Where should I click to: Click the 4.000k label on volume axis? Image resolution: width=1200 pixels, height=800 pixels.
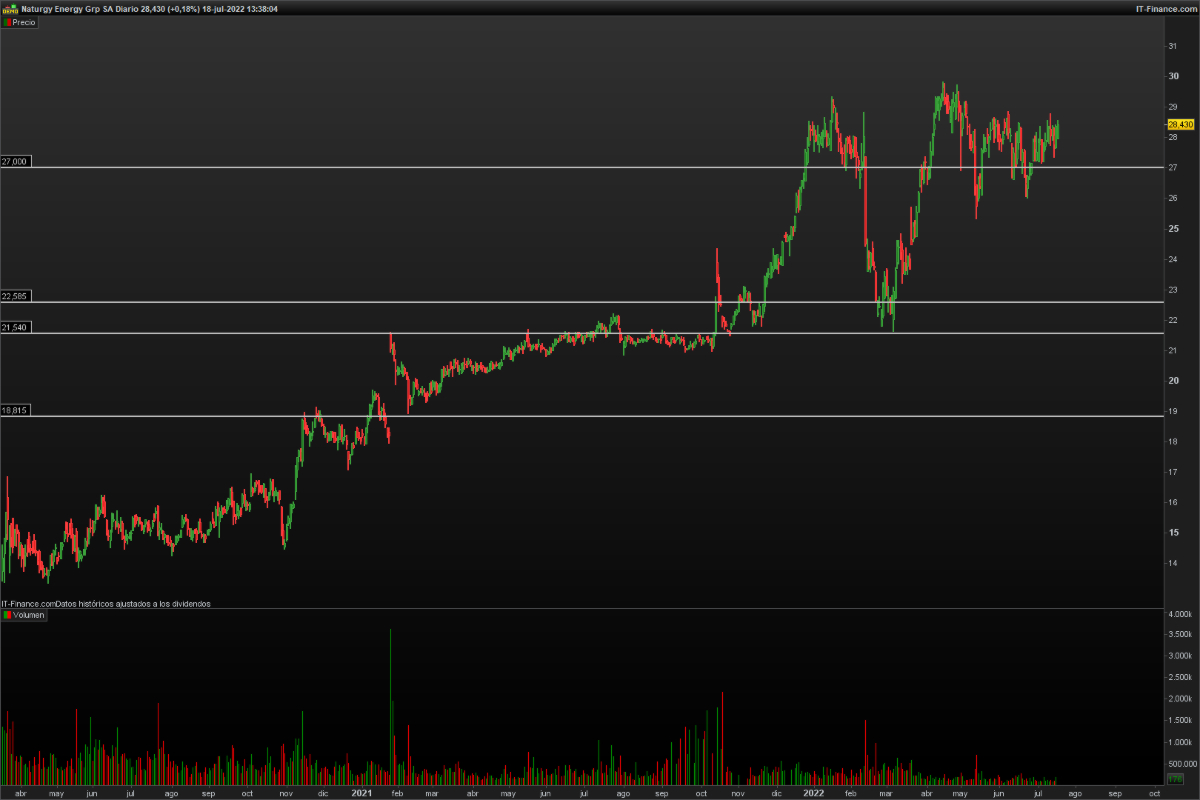click(1180, 613)
